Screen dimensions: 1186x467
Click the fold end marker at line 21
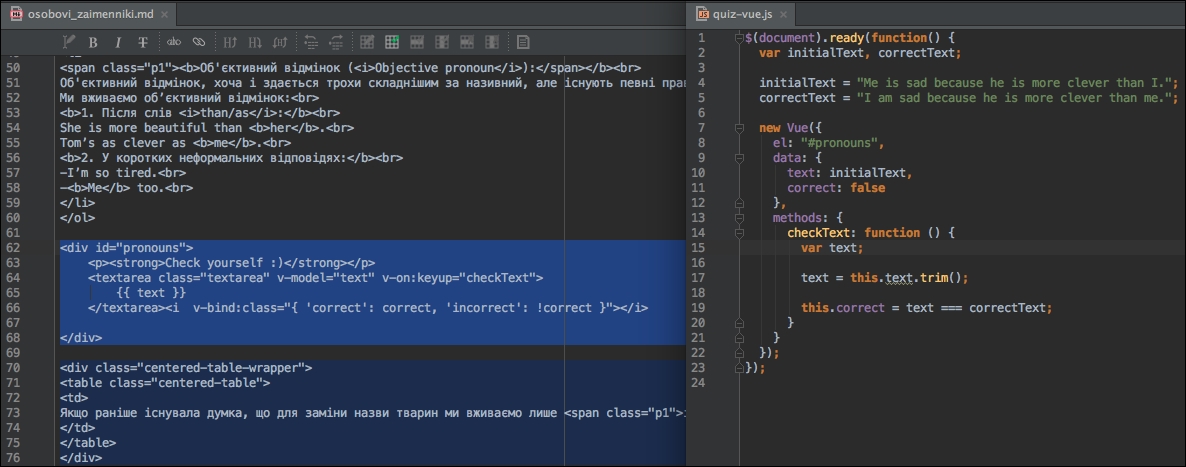click(x=740, y=338)
